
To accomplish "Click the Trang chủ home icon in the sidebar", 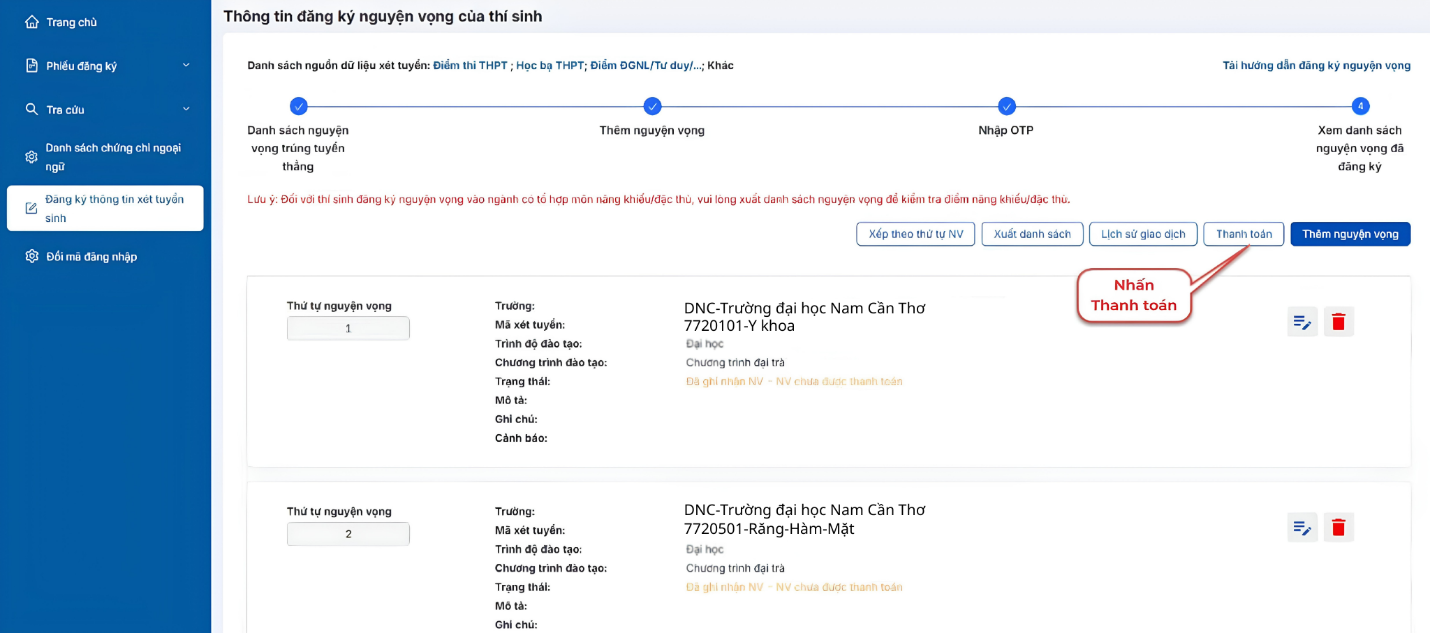I will pyautogui.click(x=32, y=21).
